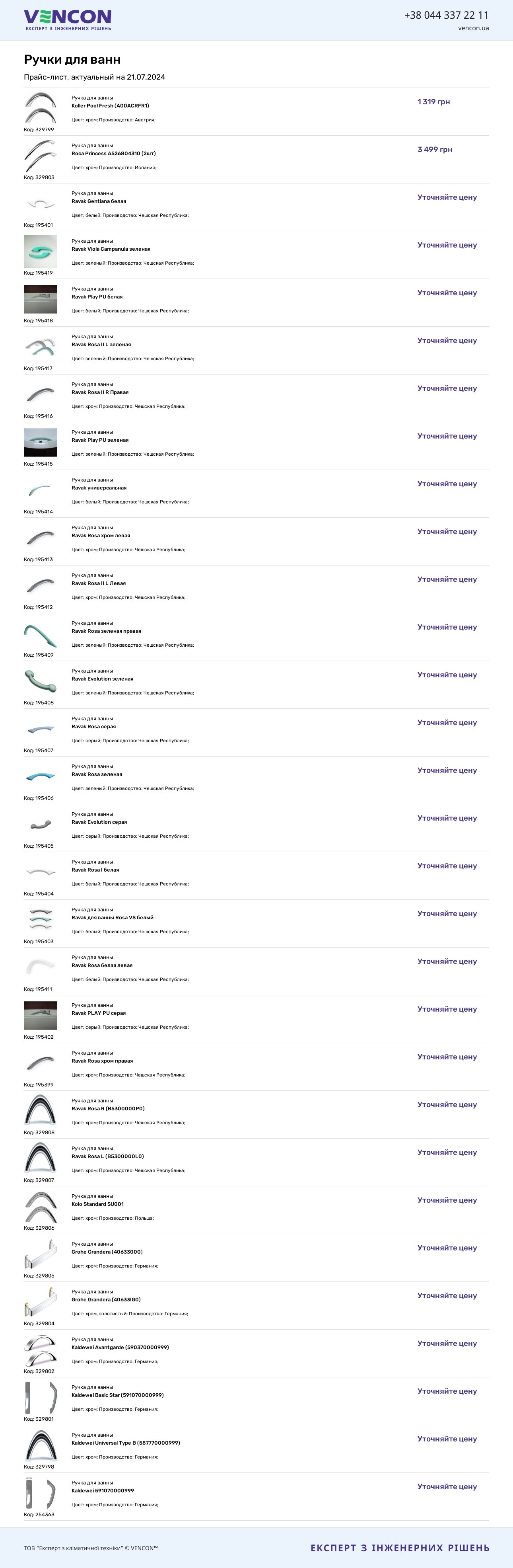Click the 1 319 грн price
513x1568 pixels.
pyautogui.click(x=433, y=101)
